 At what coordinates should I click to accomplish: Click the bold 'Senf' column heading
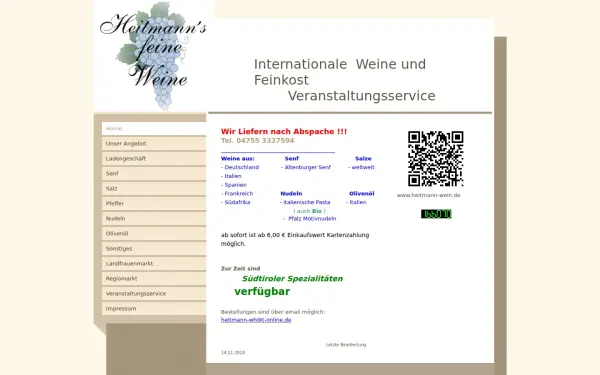(x=292, y=158)
